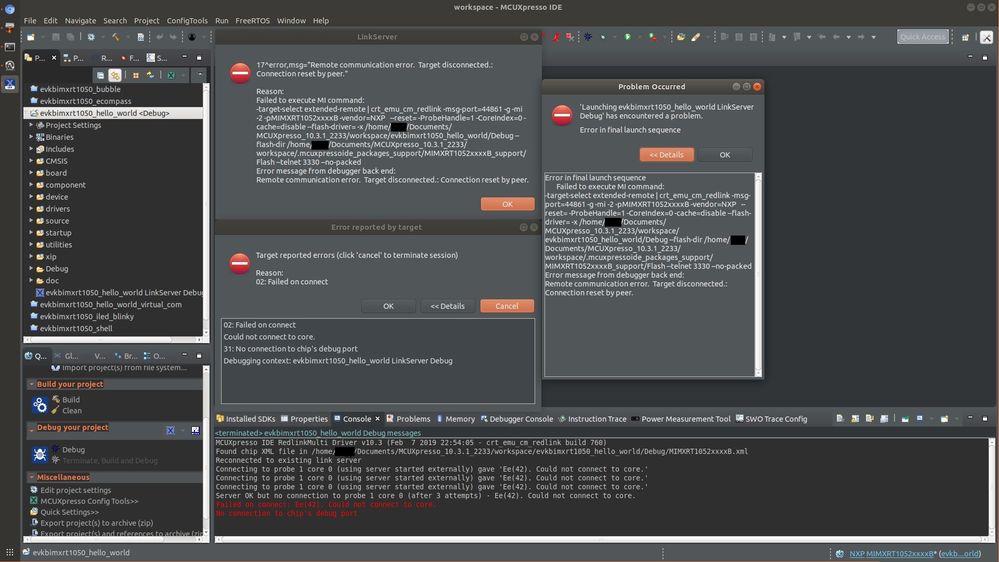The width and height of the screenshot is (999, 562).
Task: Open the File menu
Action: point(30,20)
